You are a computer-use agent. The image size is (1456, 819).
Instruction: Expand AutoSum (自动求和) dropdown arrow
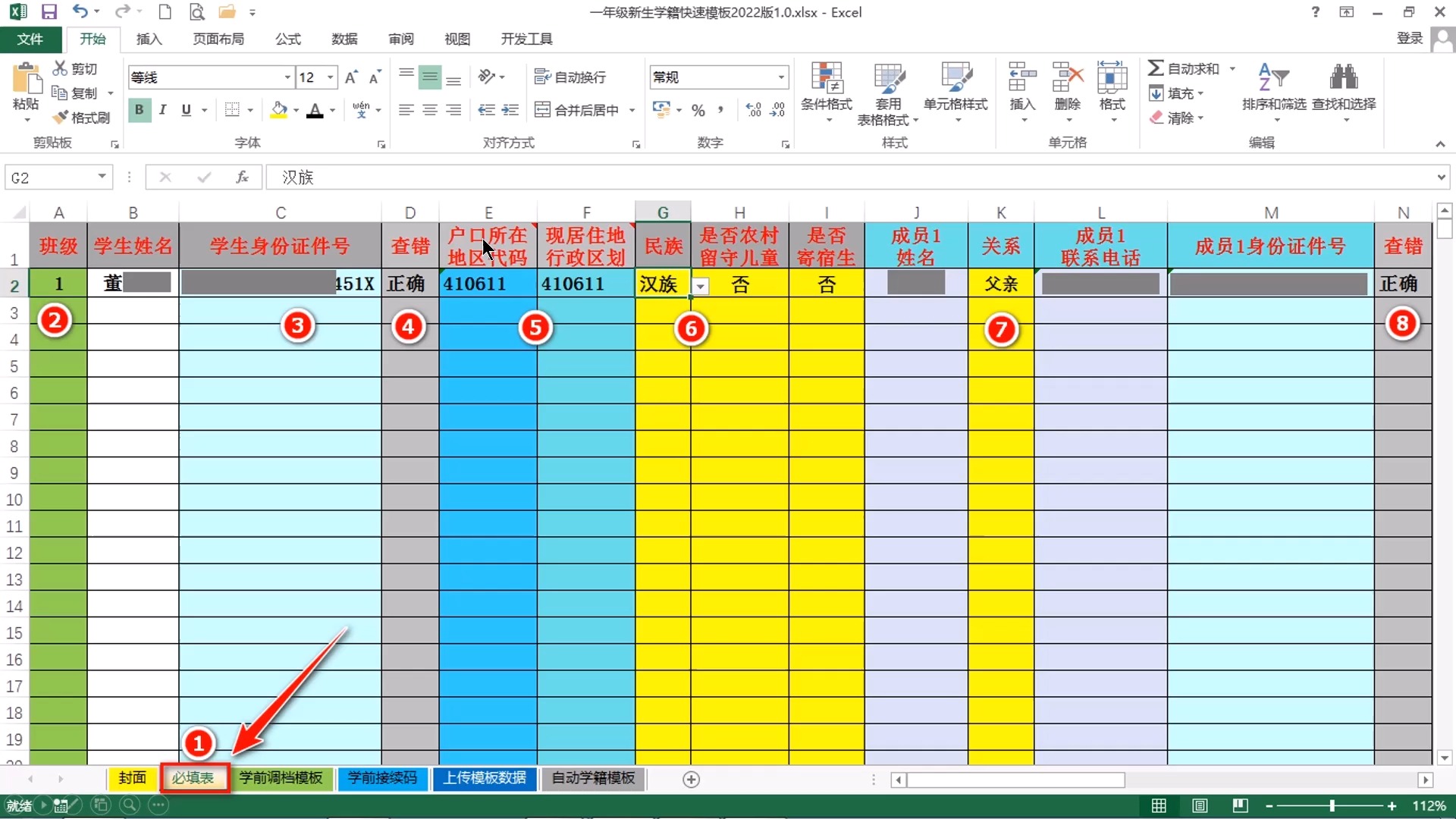click(1232, 69)
